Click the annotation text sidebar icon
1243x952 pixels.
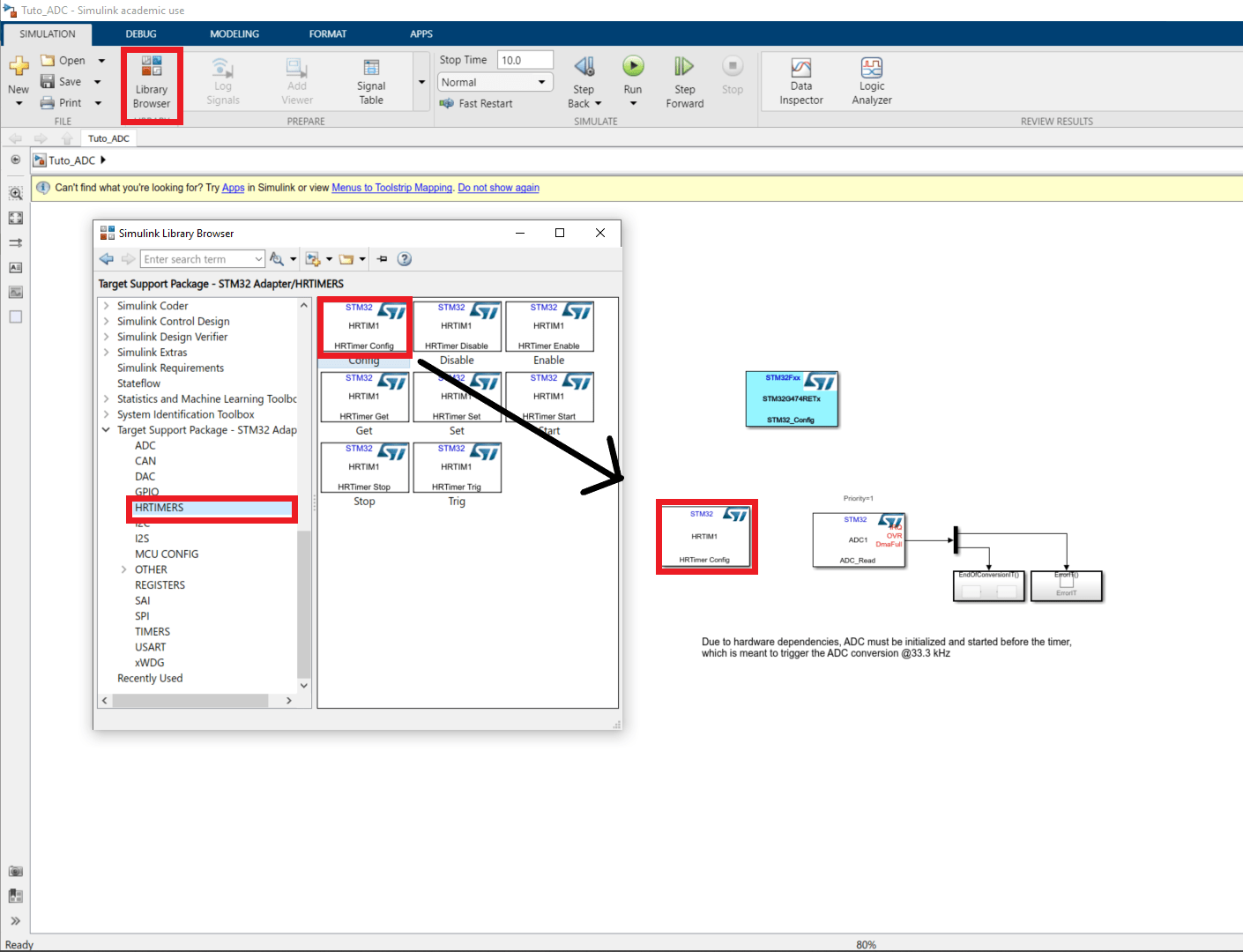click(x=15, y=267)
